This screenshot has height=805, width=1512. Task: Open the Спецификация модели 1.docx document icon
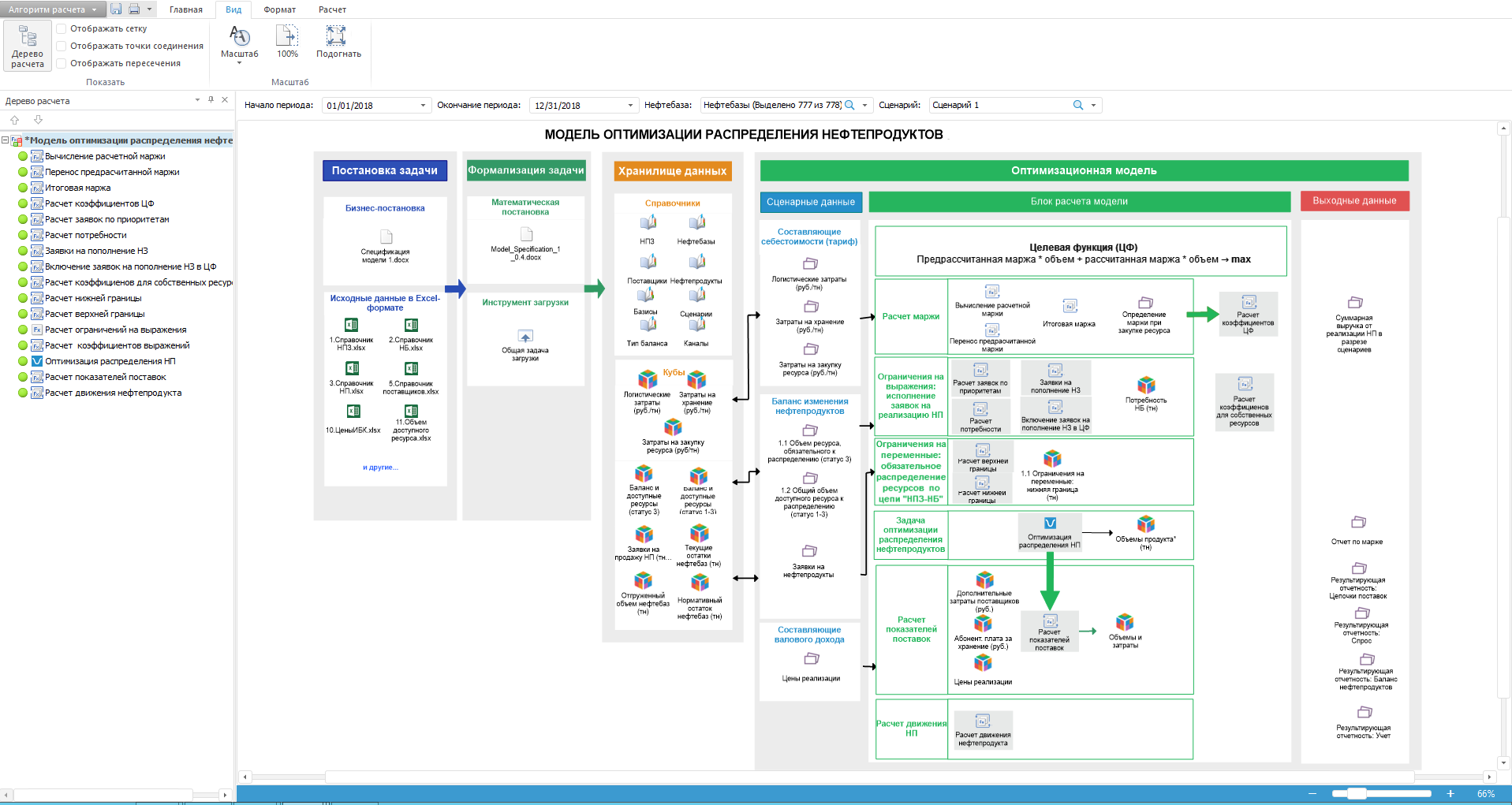click(386, 237)
